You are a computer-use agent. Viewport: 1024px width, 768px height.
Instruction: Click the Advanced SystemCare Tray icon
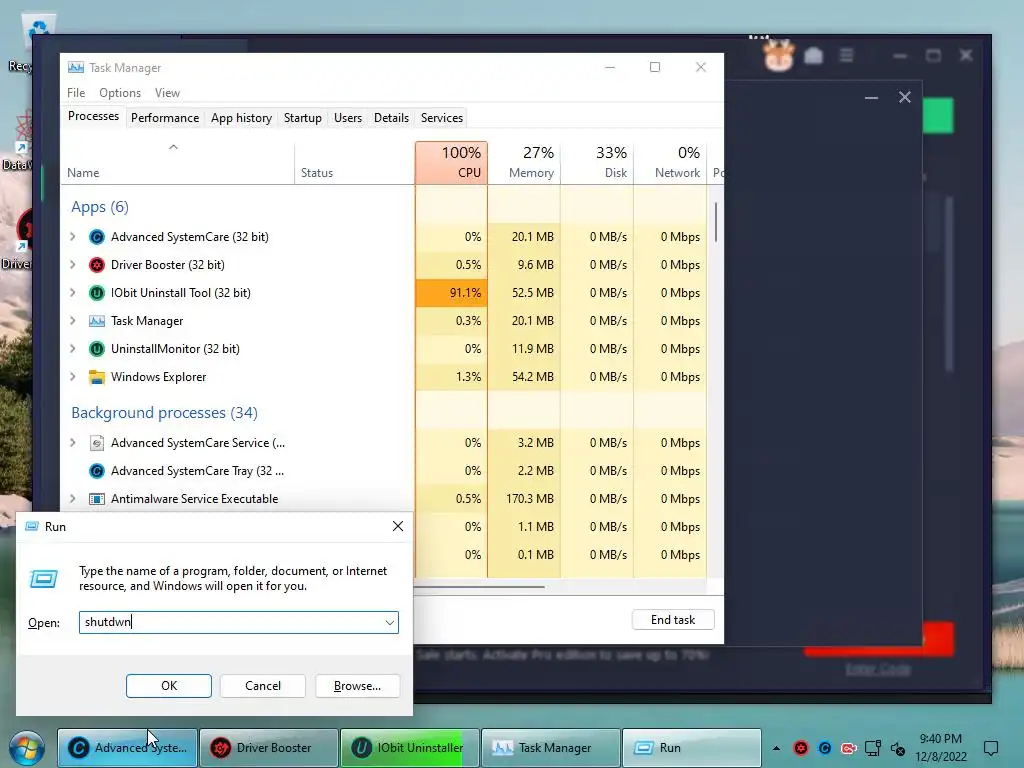tap(97, 471)
